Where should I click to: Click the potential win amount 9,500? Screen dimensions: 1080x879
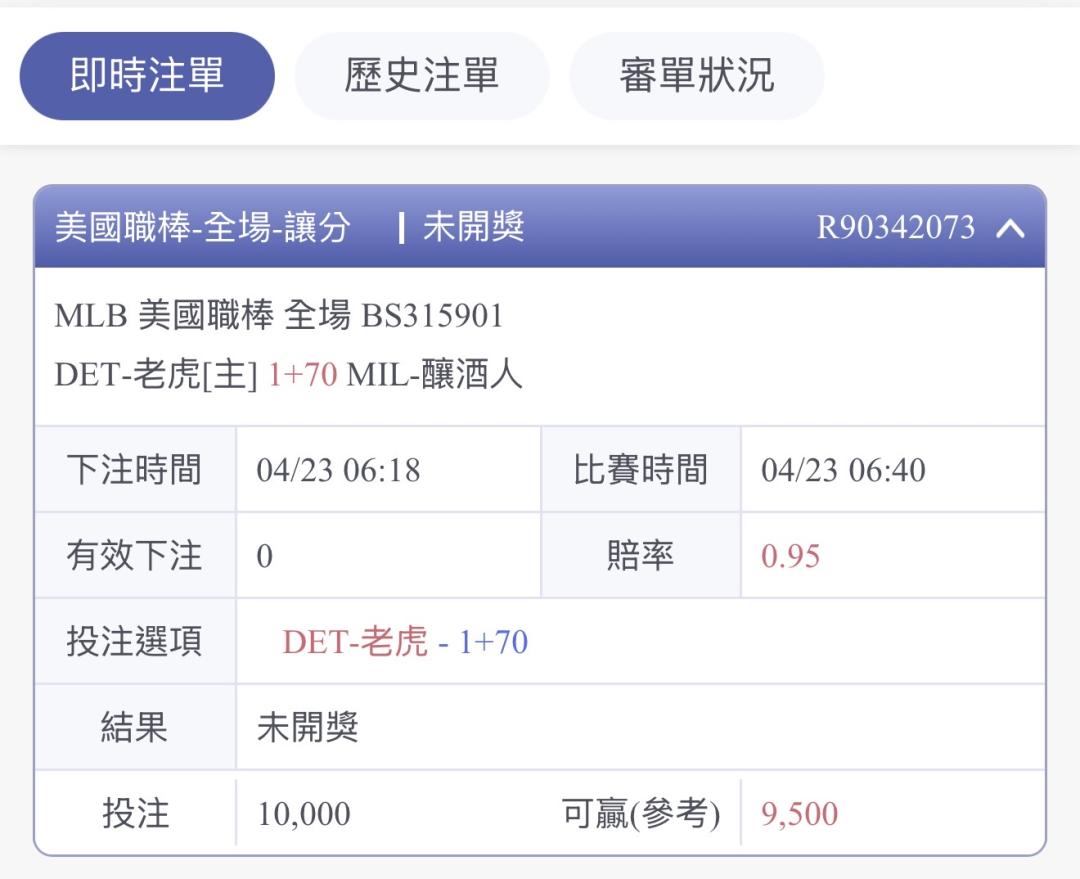coord(799,814)
